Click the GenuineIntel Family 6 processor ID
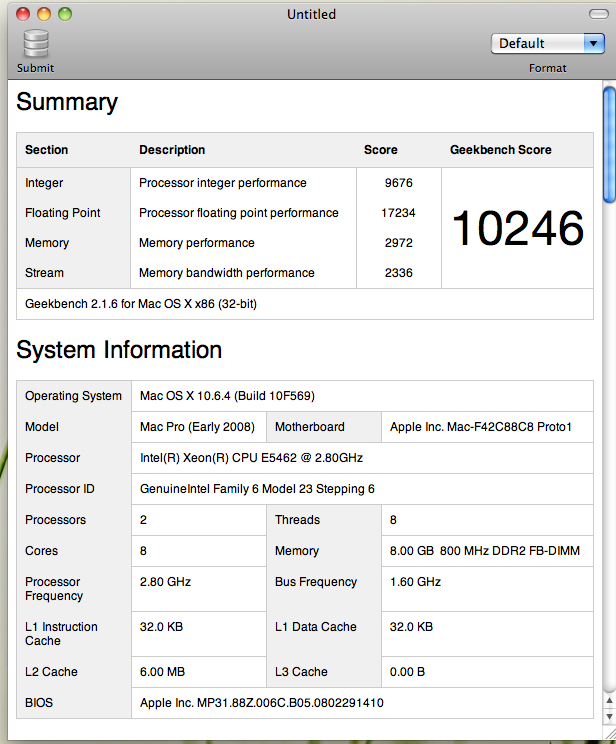The width and height of the screenshot is (616, 744). coord(257,489)
